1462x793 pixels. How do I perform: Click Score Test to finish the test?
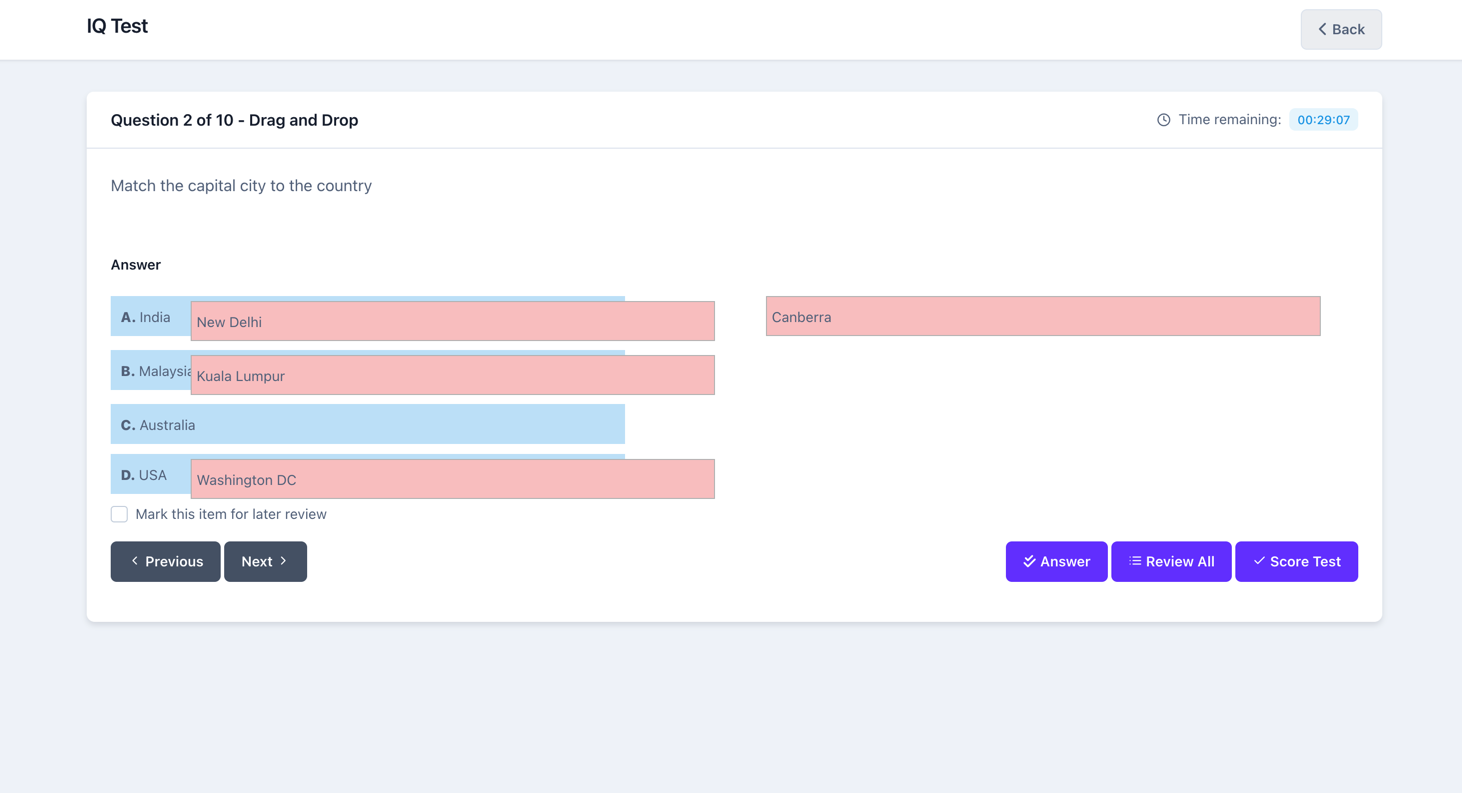click(x=1297, y=561)
